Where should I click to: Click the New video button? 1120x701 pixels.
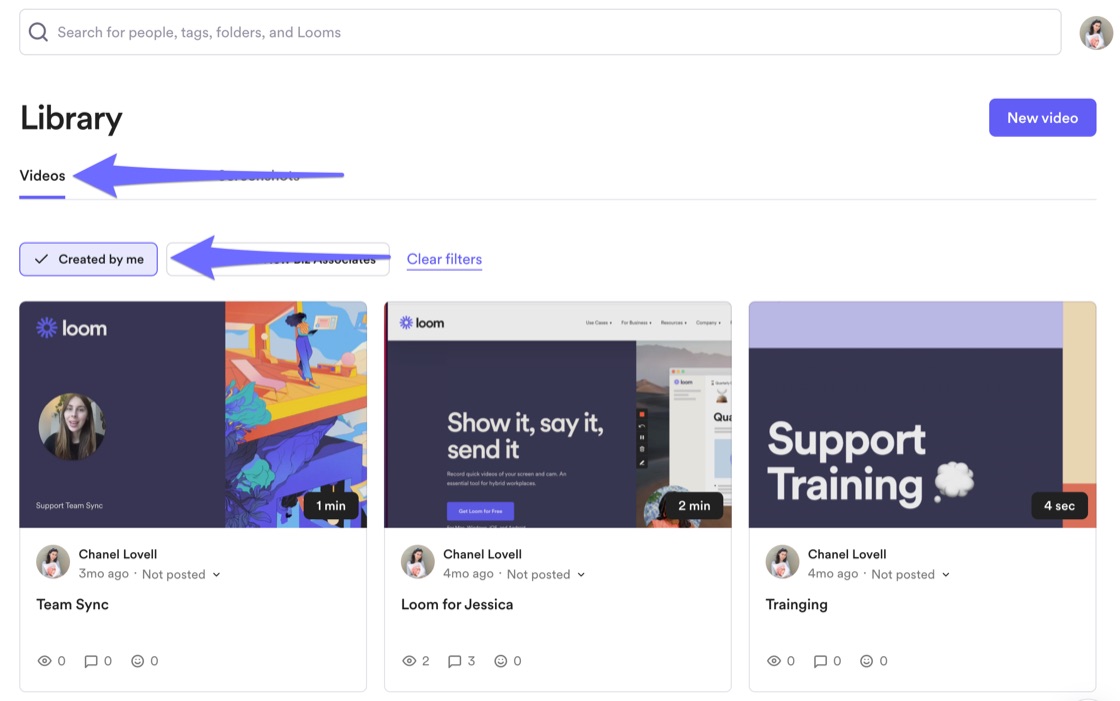(1042, 118)
